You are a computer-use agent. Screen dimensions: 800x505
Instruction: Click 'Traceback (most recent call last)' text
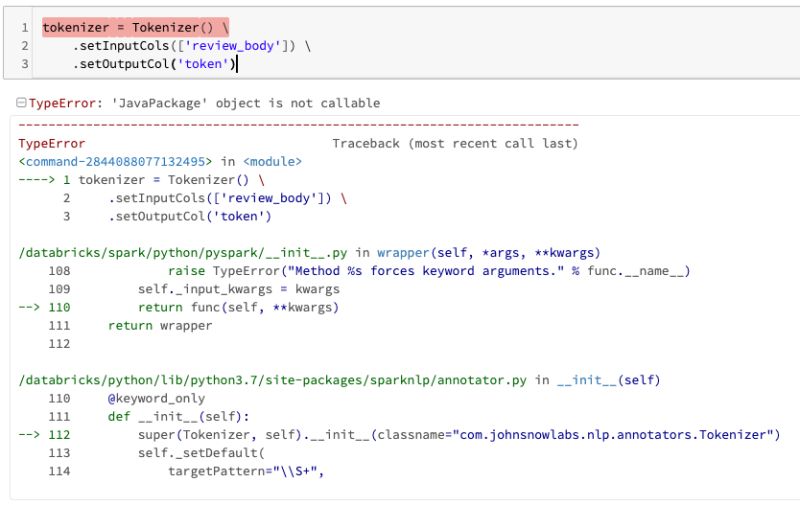[x=455, y=144]
